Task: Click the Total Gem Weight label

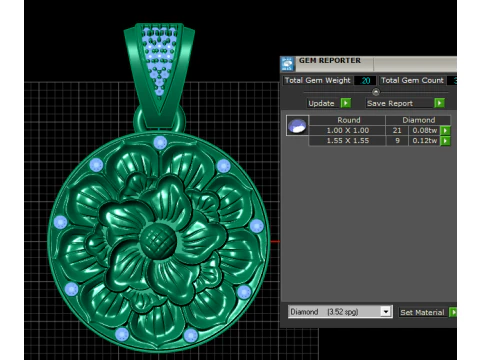Action: coord(317,80)
